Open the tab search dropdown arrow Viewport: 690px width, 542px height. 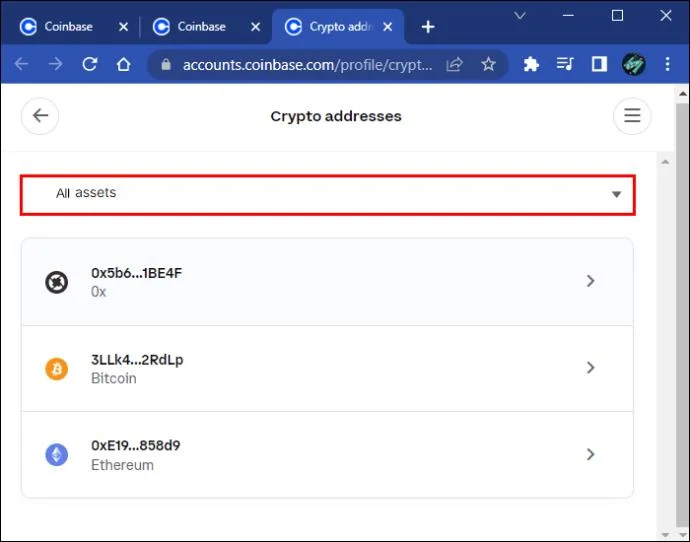pyautogui.click(x=520, y=16)
